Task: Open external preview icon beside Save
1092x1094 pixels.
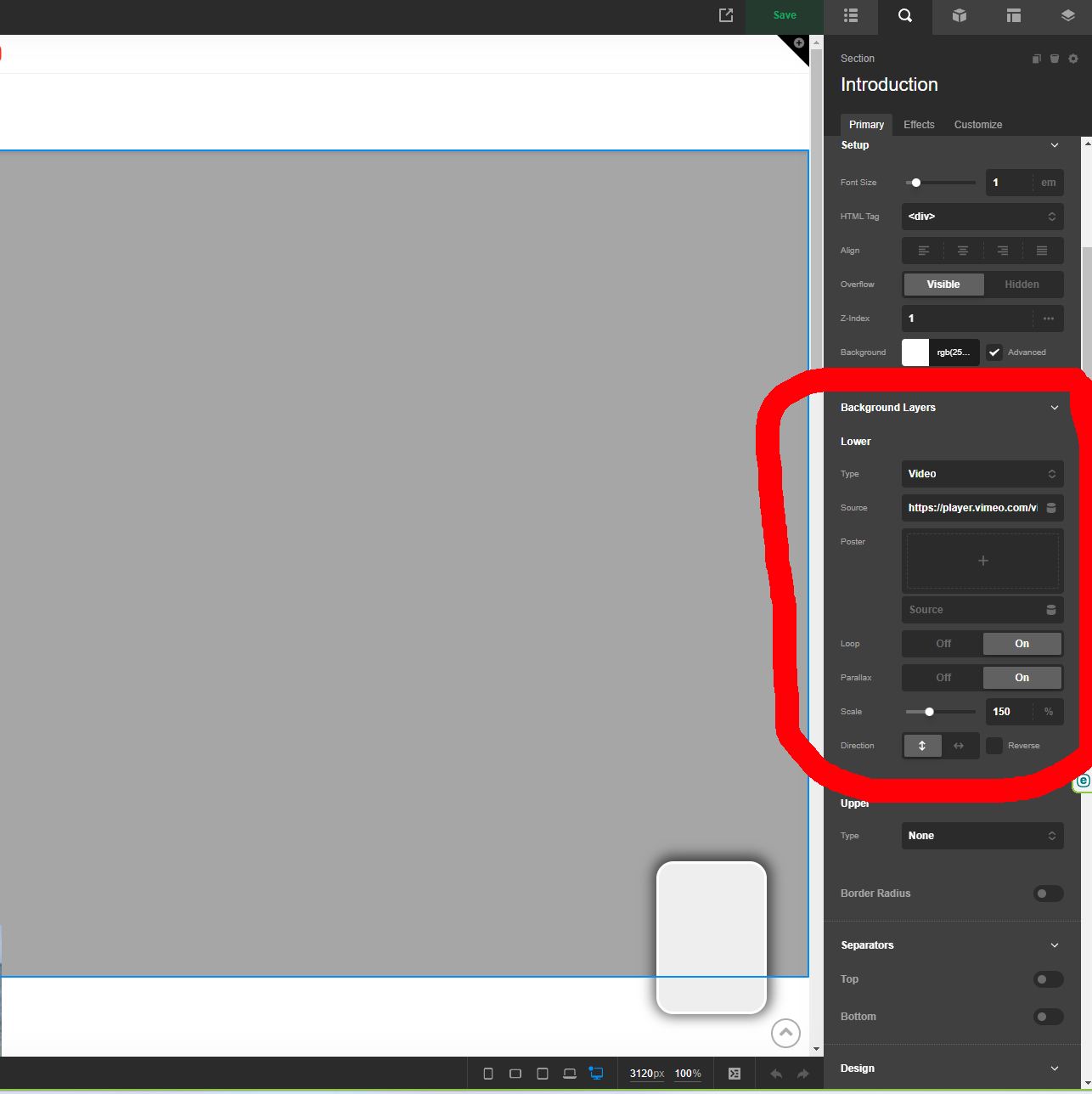Action: click(x=726, y=15)
